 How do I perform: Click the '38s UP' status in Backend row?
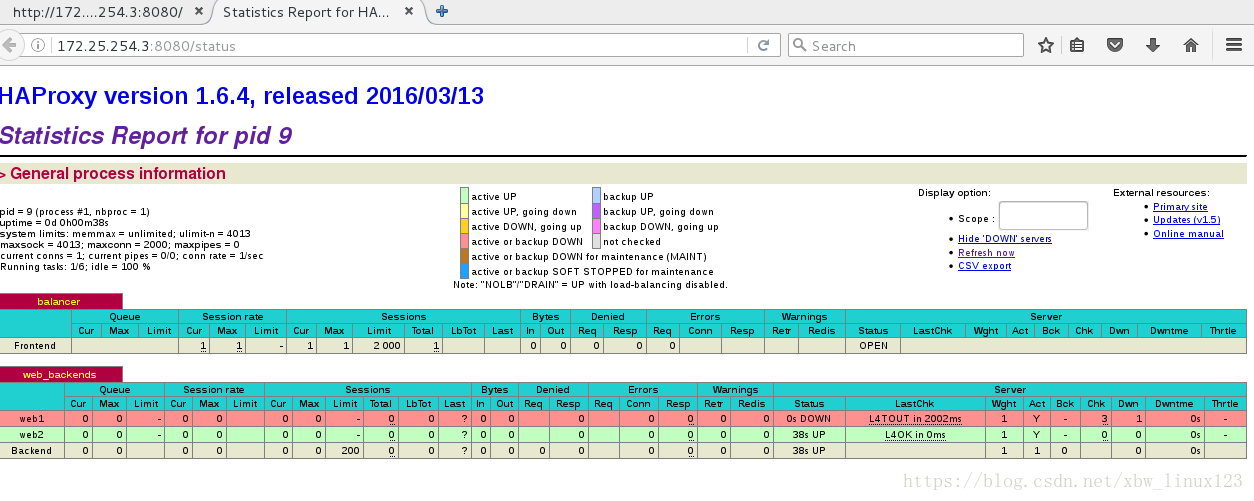[809, 451]
